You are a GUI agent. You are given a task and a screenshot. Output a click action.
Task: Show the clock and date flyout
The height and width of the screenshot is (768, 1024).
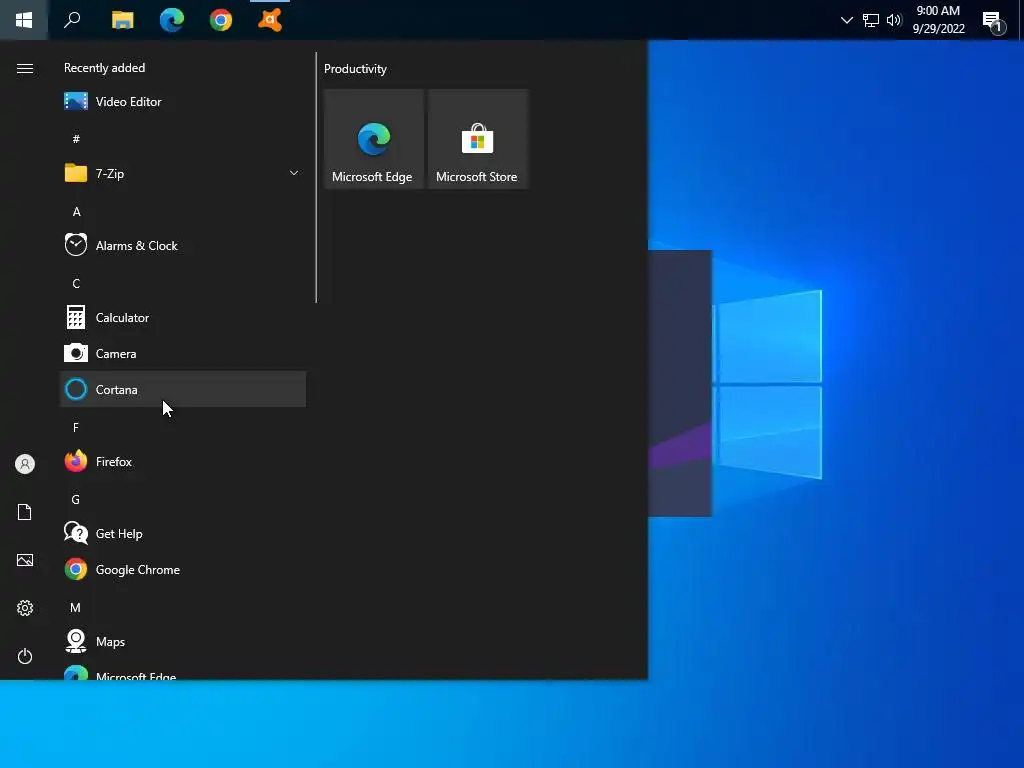coord(938,20)
